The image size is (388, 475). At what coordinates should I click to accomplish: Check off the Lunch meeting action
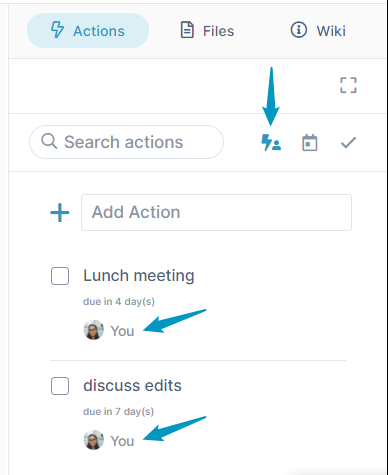pos(60,276)
